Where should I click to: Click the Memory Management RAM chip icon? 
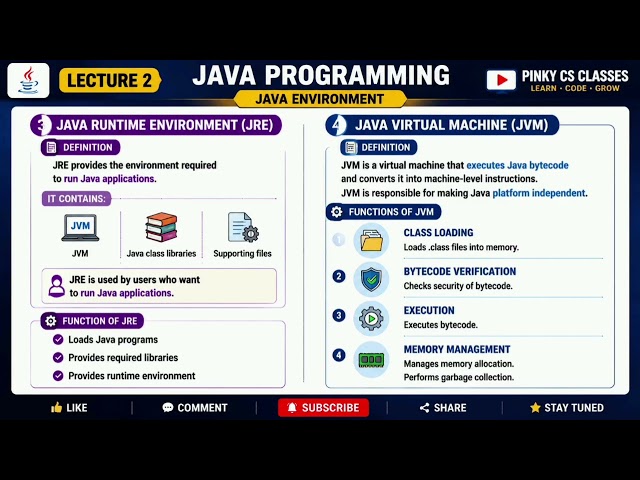(371, 359)
